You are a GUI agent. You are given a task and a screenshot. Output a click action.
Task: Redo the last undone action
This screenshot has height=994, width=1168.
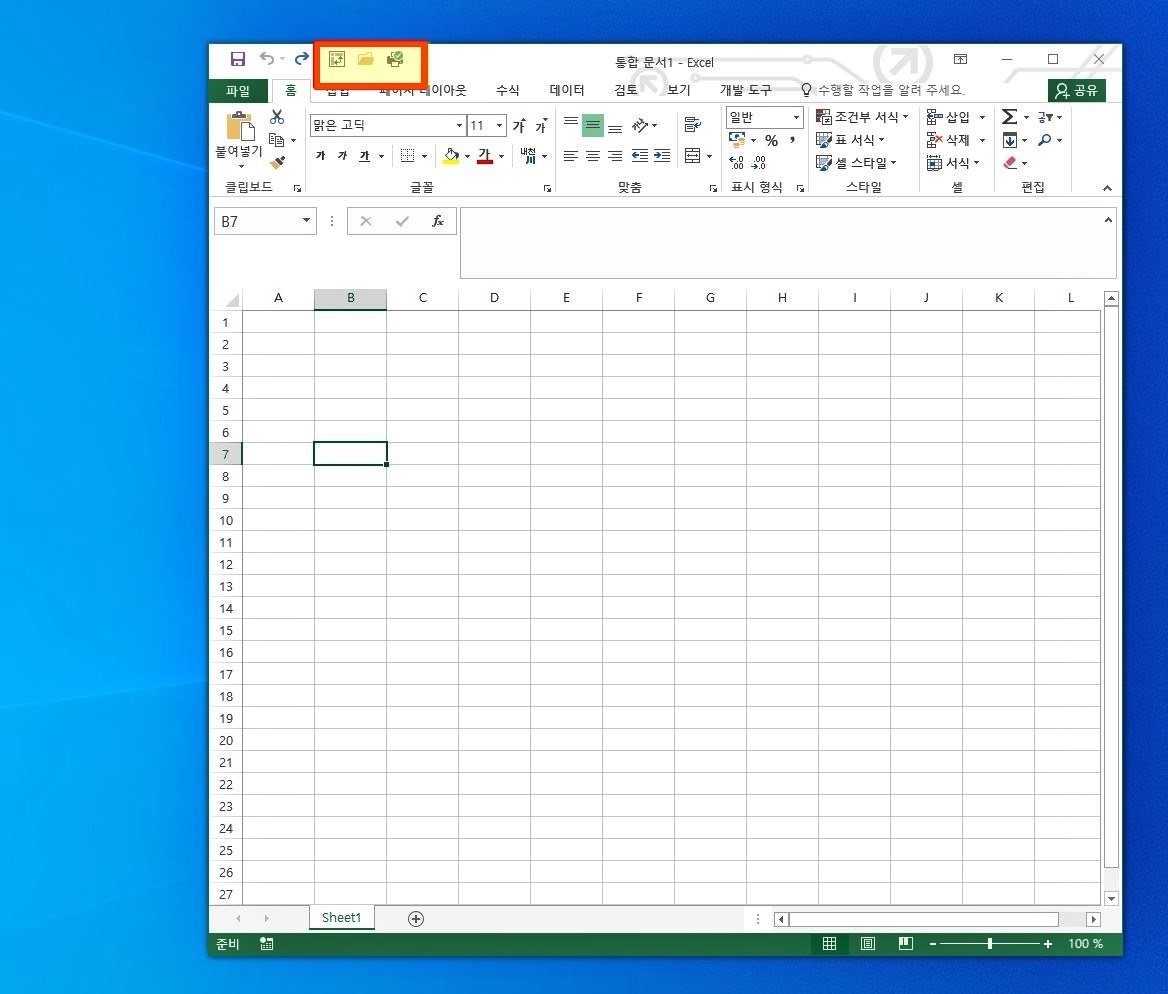coord(301,59)
